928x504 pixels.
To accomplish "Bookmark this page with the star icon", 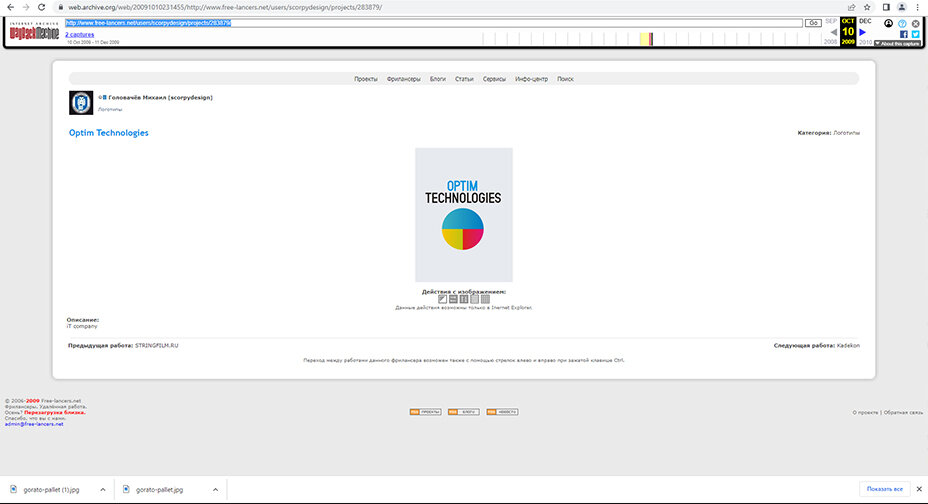I will 867,7.
